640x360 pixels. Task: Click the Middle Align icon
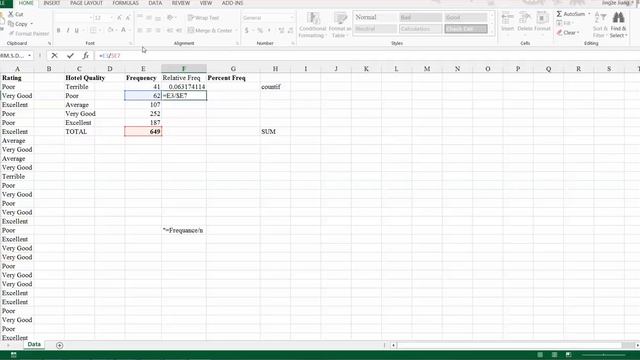[149, 18]
